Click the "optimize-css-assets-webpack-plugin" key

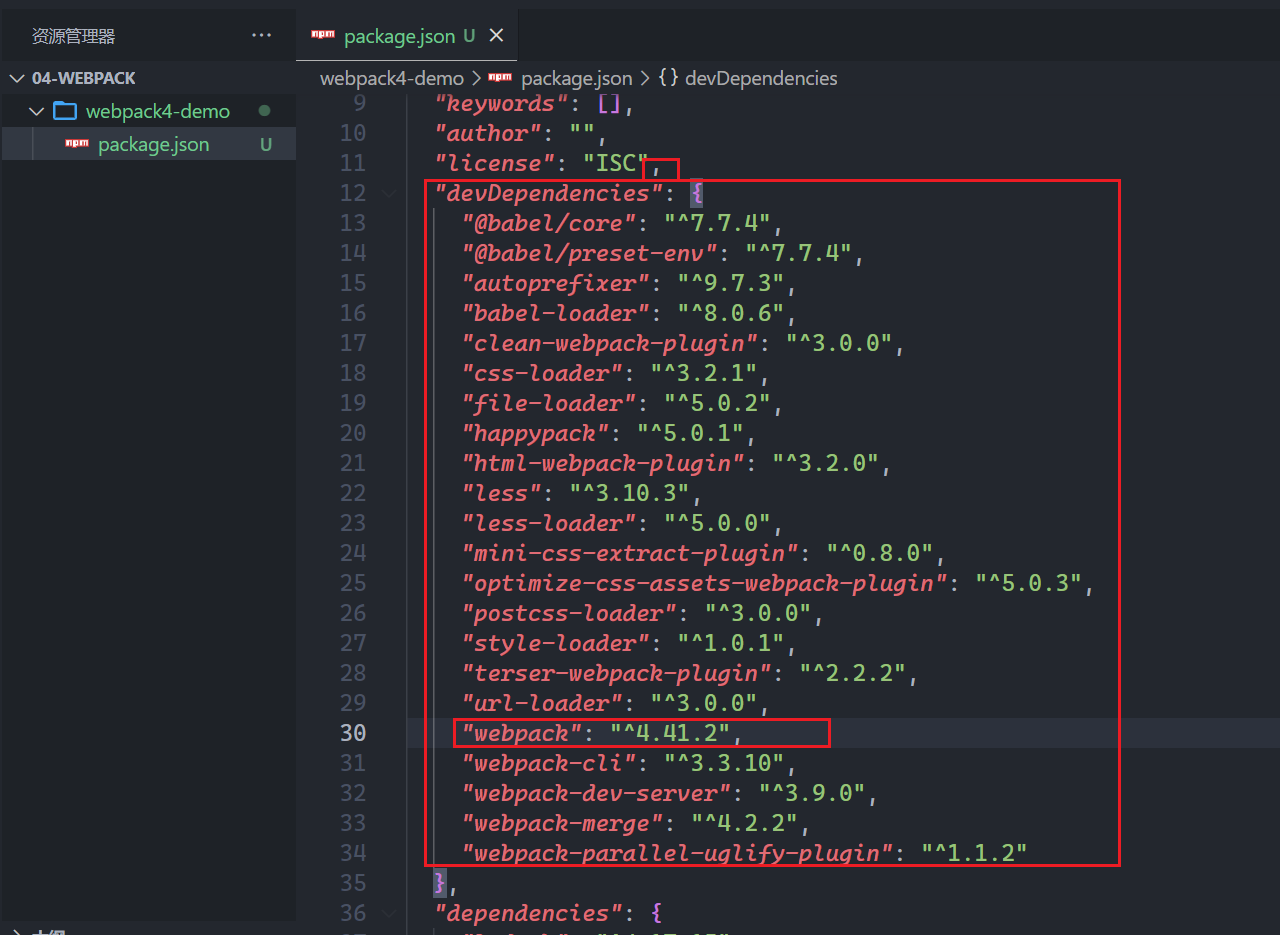705,583
